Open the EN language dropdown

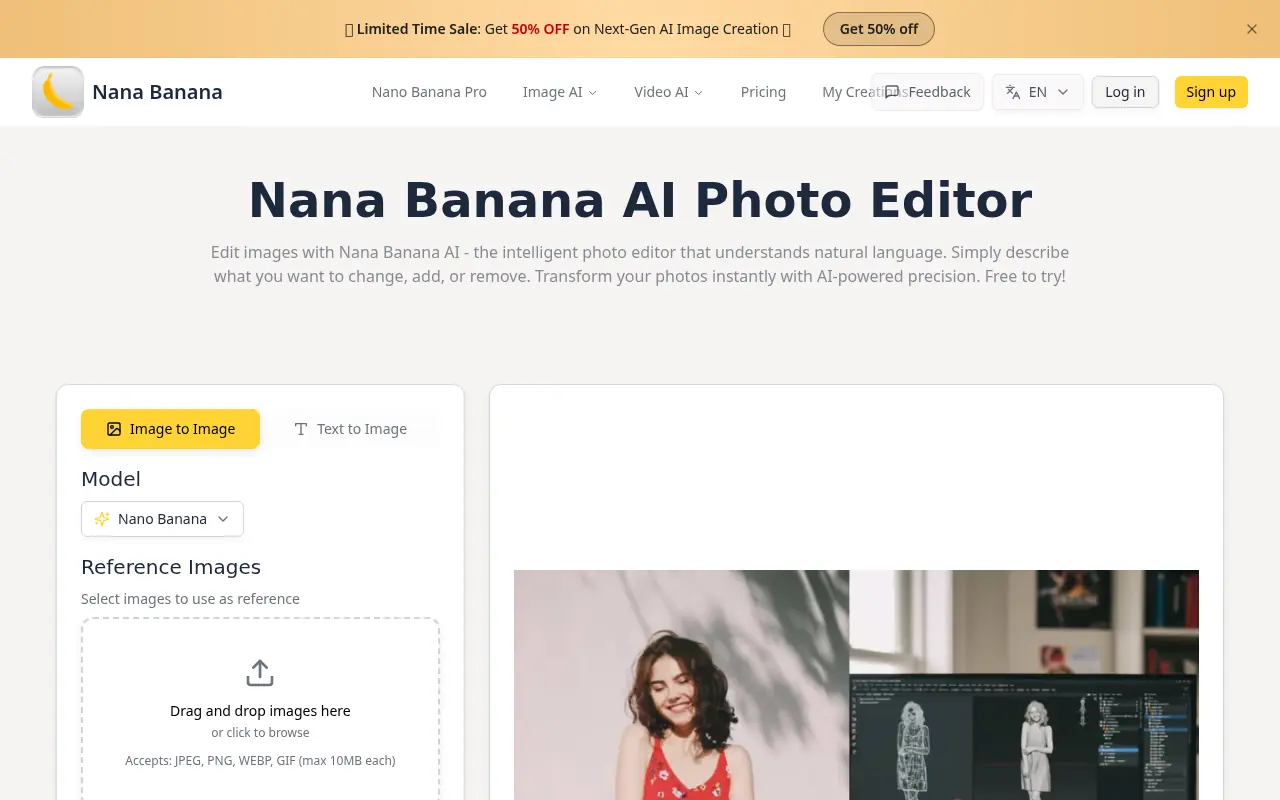click(x=1037, y=91)
